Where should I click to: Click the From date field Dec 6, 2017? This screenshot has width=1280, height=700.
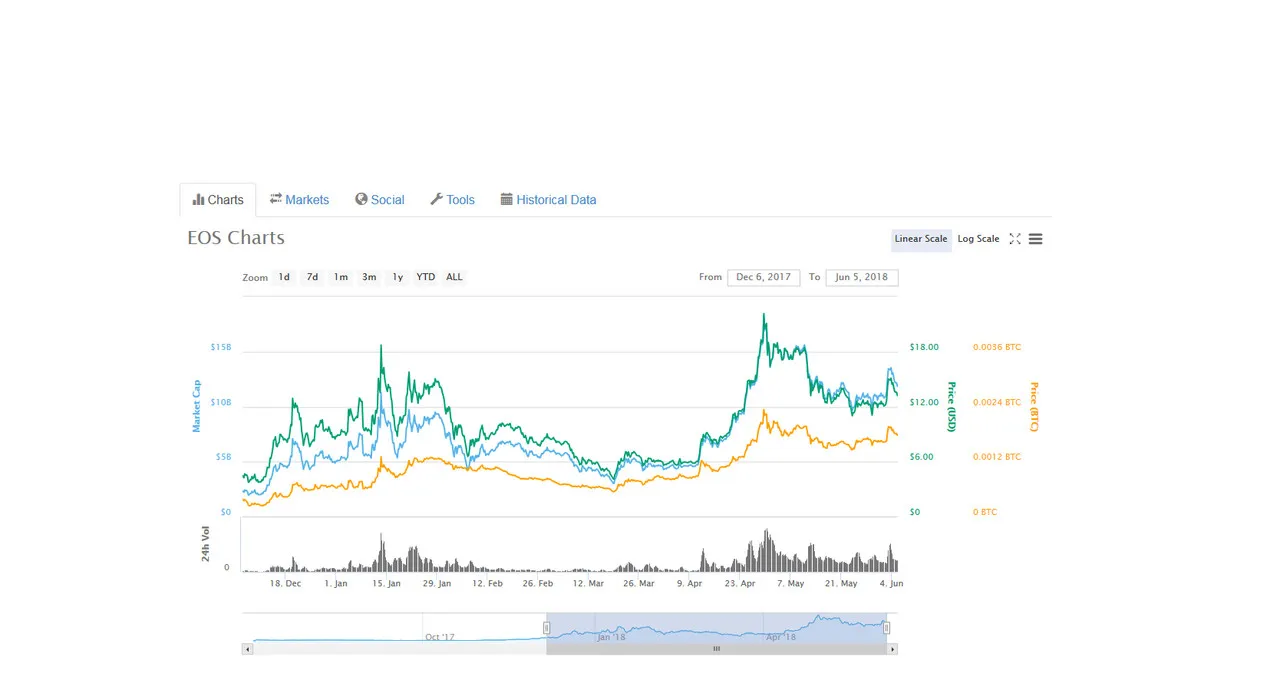(x=764, y=277)
